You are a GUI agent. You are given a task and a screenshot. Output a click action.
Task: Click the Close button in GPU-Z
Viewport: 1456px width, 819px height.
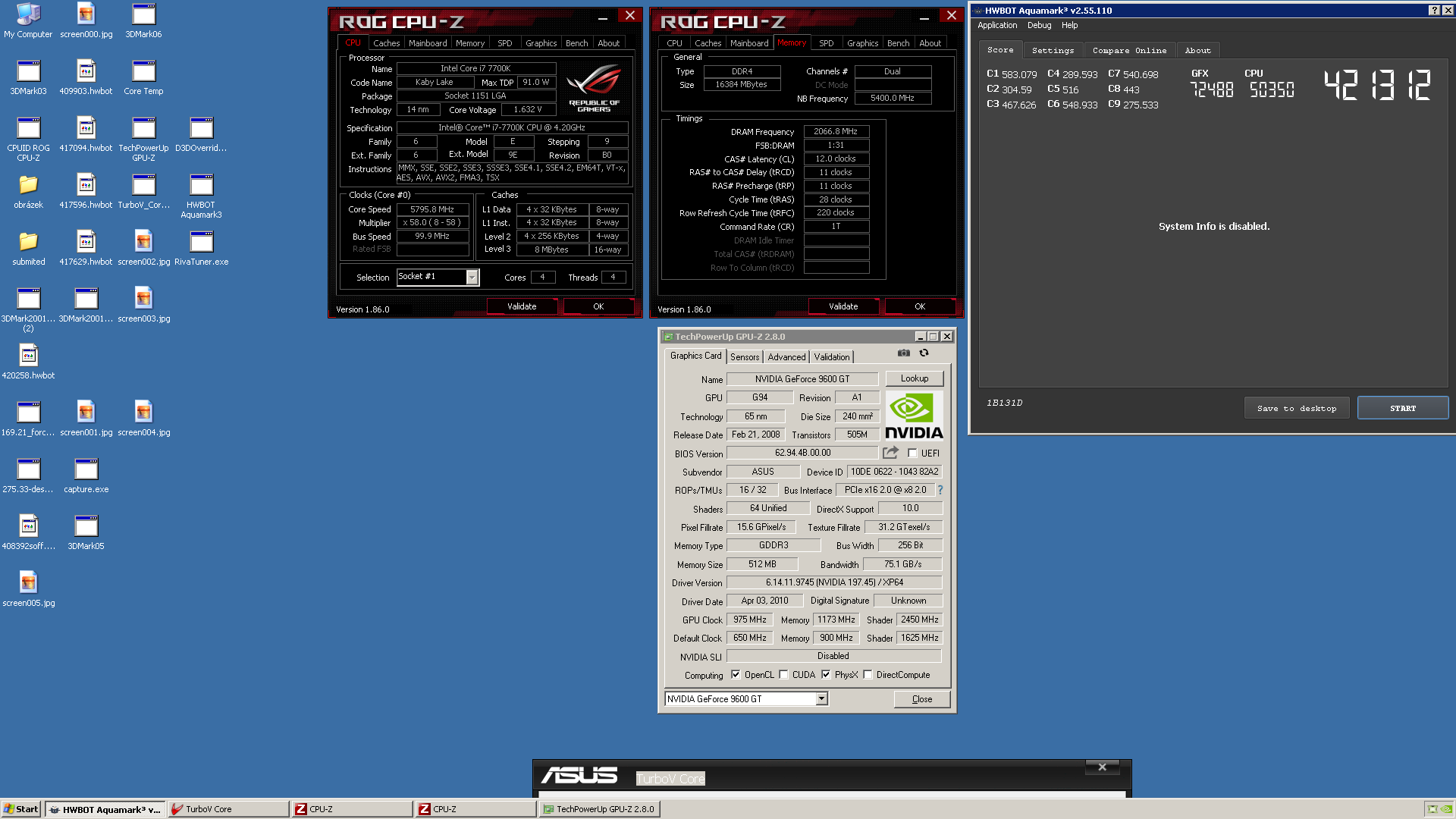click(x=922, y=699)
